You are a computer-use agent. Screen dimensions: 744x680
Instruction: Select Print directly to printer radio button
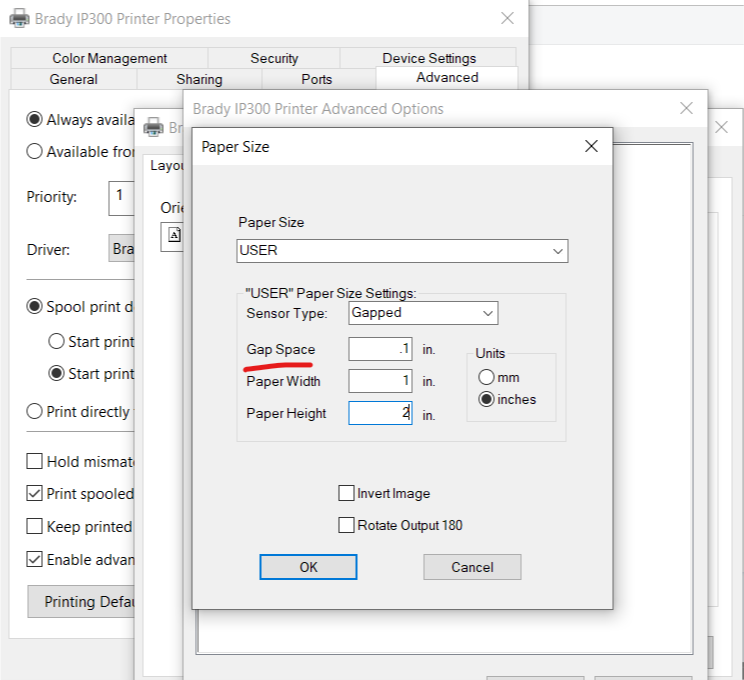34,411
